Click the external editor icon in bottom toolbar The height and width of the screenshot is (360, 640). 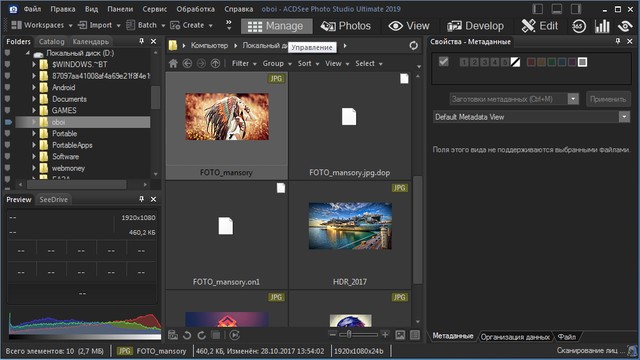173,335
